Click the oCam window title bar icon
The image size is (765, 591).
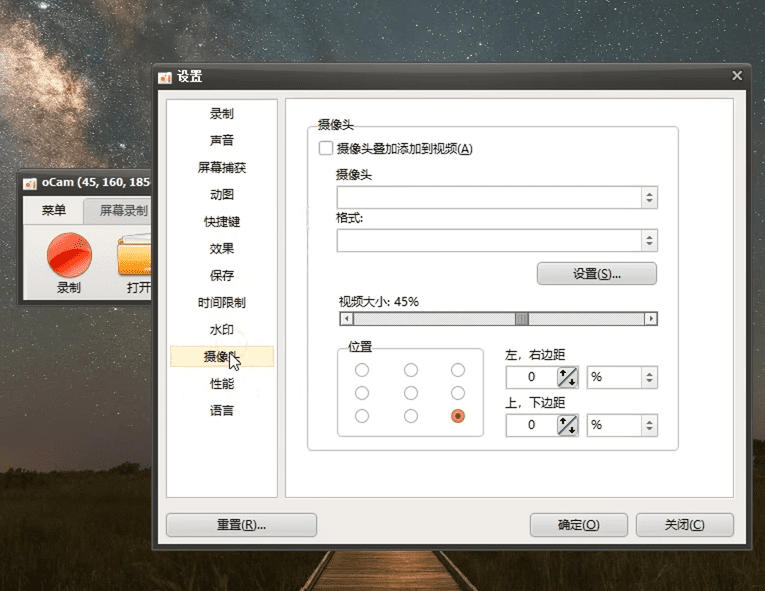point(30,184)
